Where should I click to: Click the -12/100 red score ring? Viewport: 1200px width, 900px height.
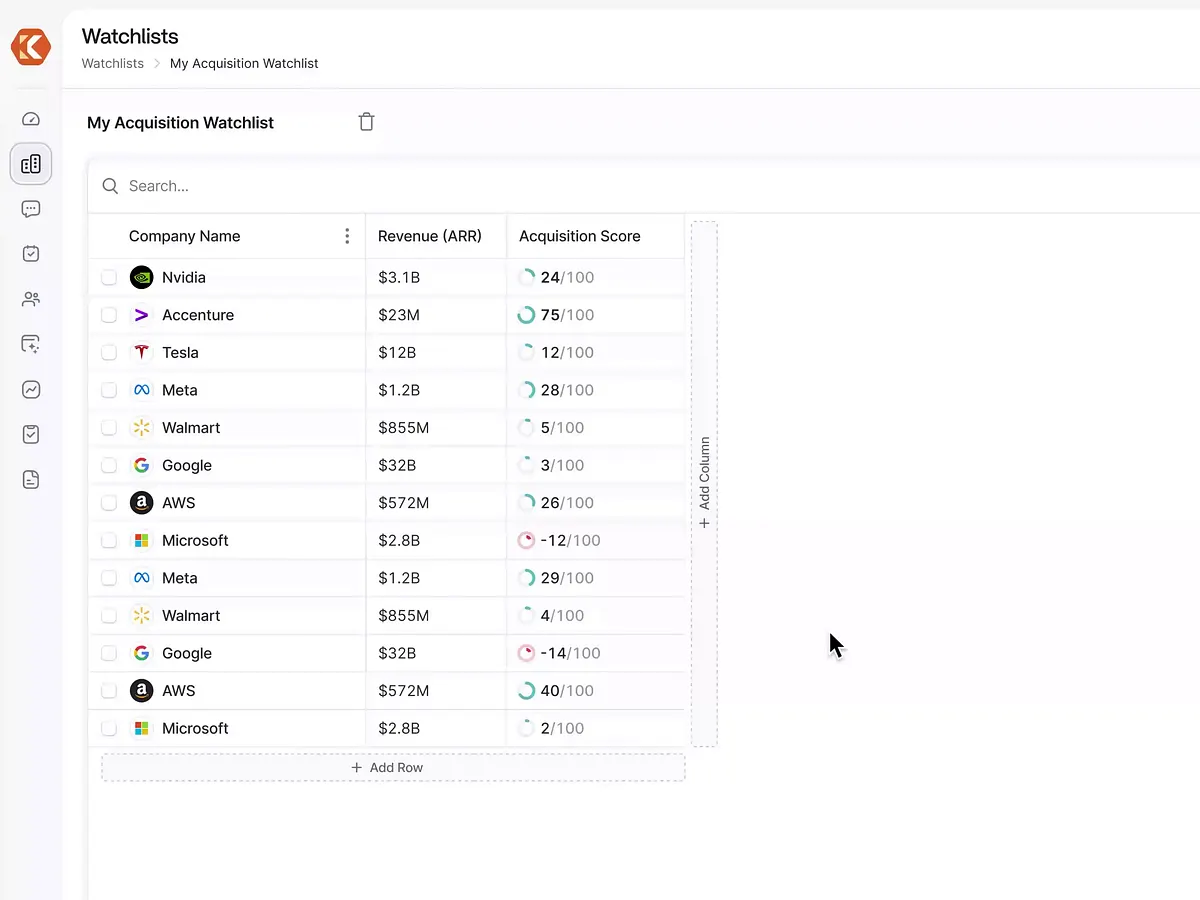coord(526,540)
